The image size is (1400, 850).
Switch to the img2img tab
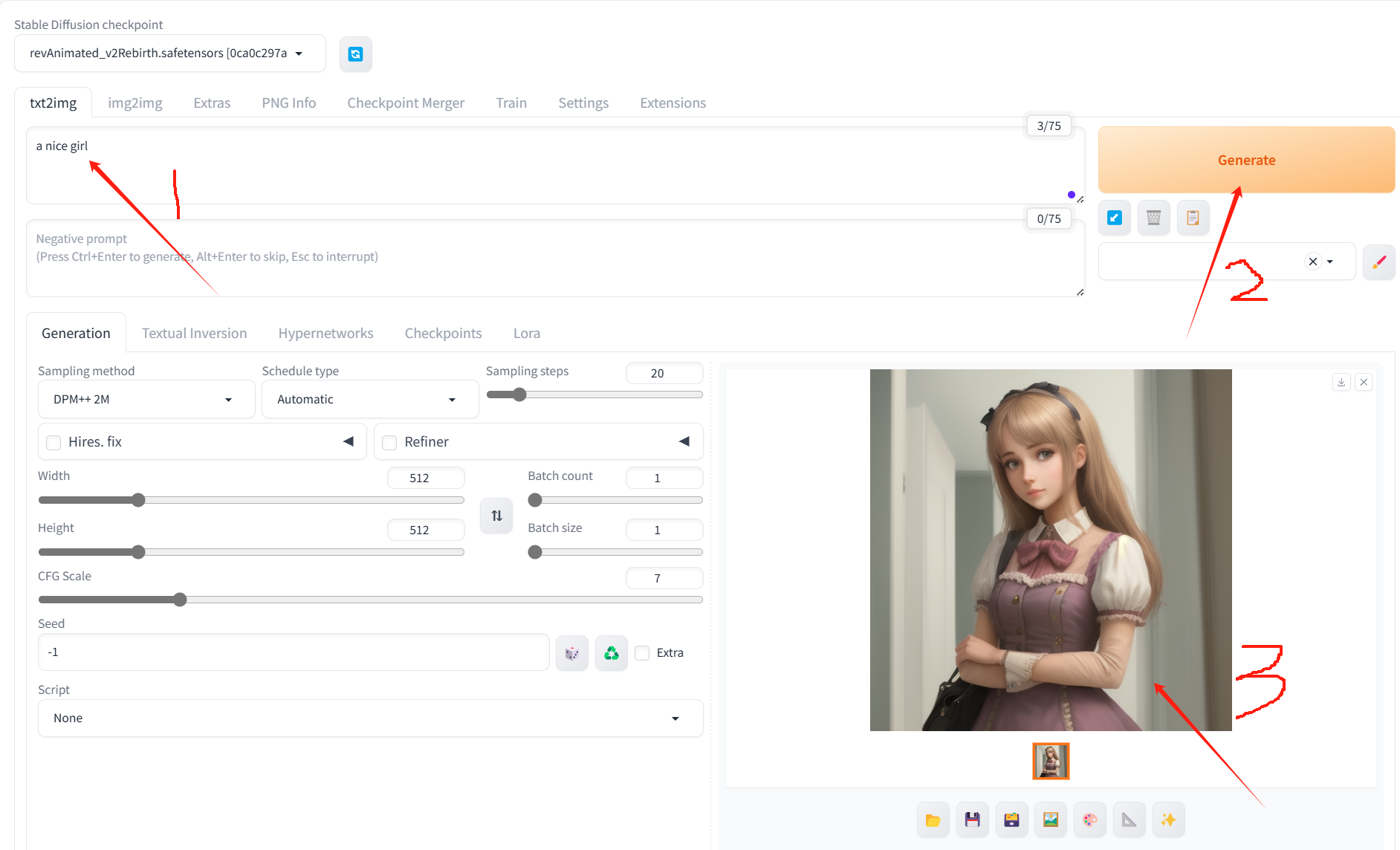pos(135,103)
